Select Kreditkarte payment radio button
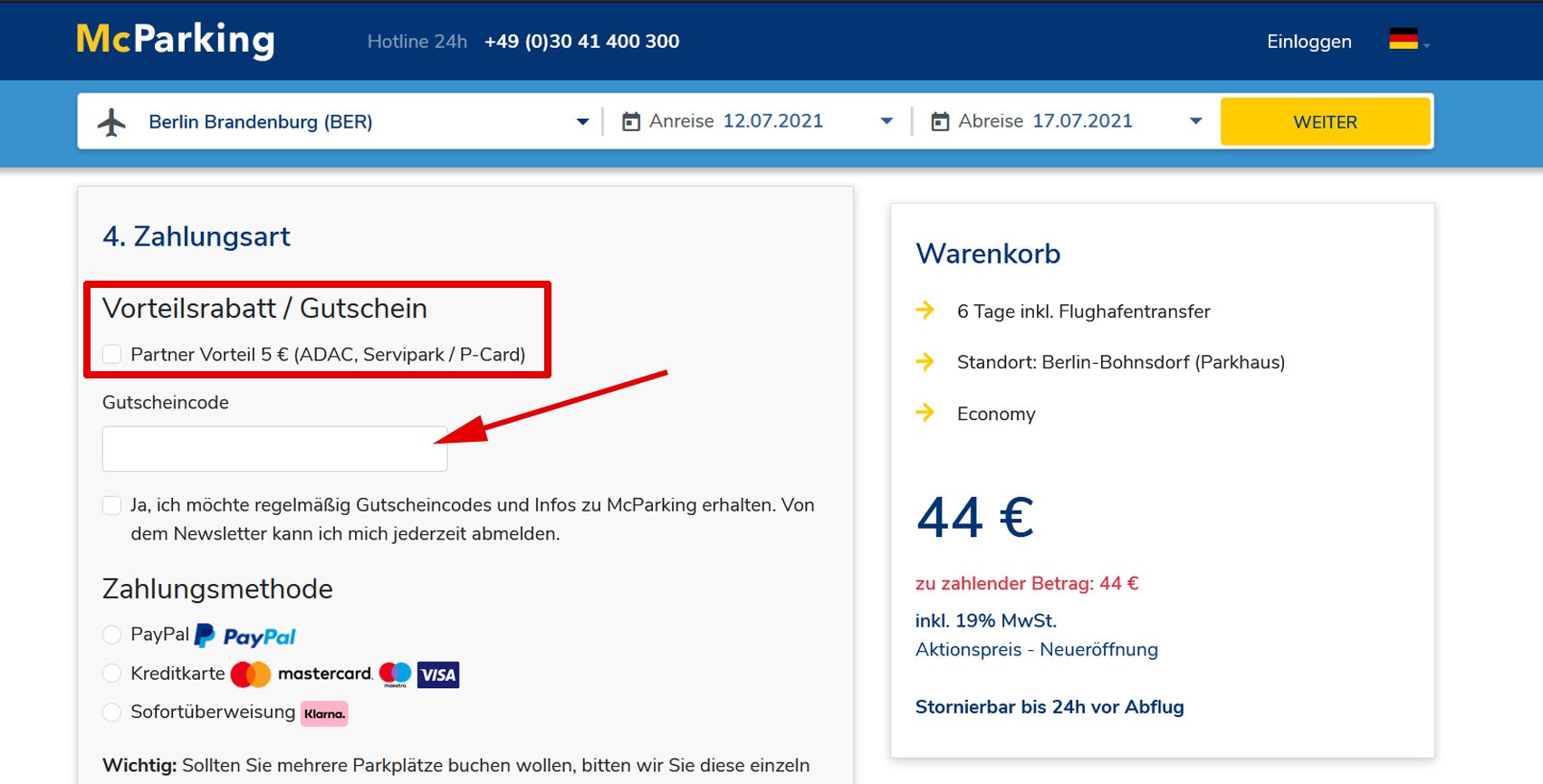Viewport: 1543px width, 784px height. [x=112, y=674]
